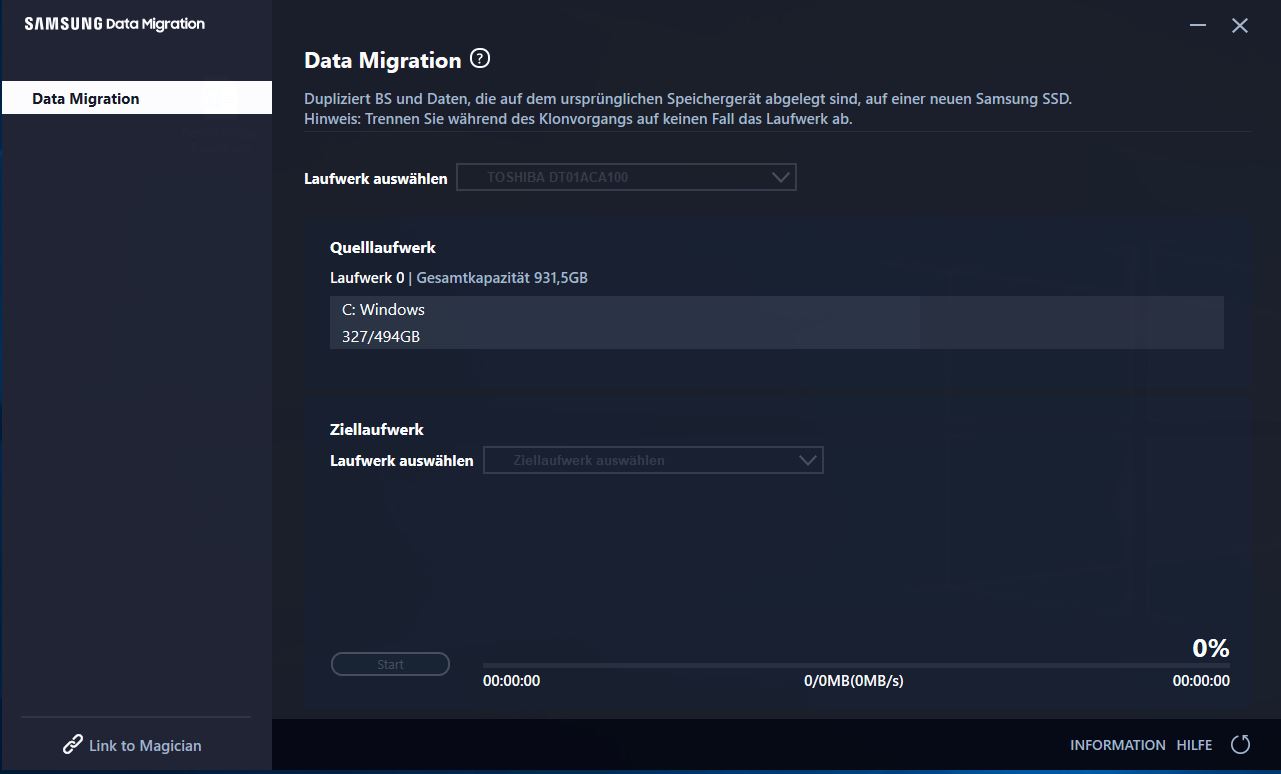Click the Quelllaufwerk heading
This screenshot has height=774, width=1281.
(x=383, y=247)
